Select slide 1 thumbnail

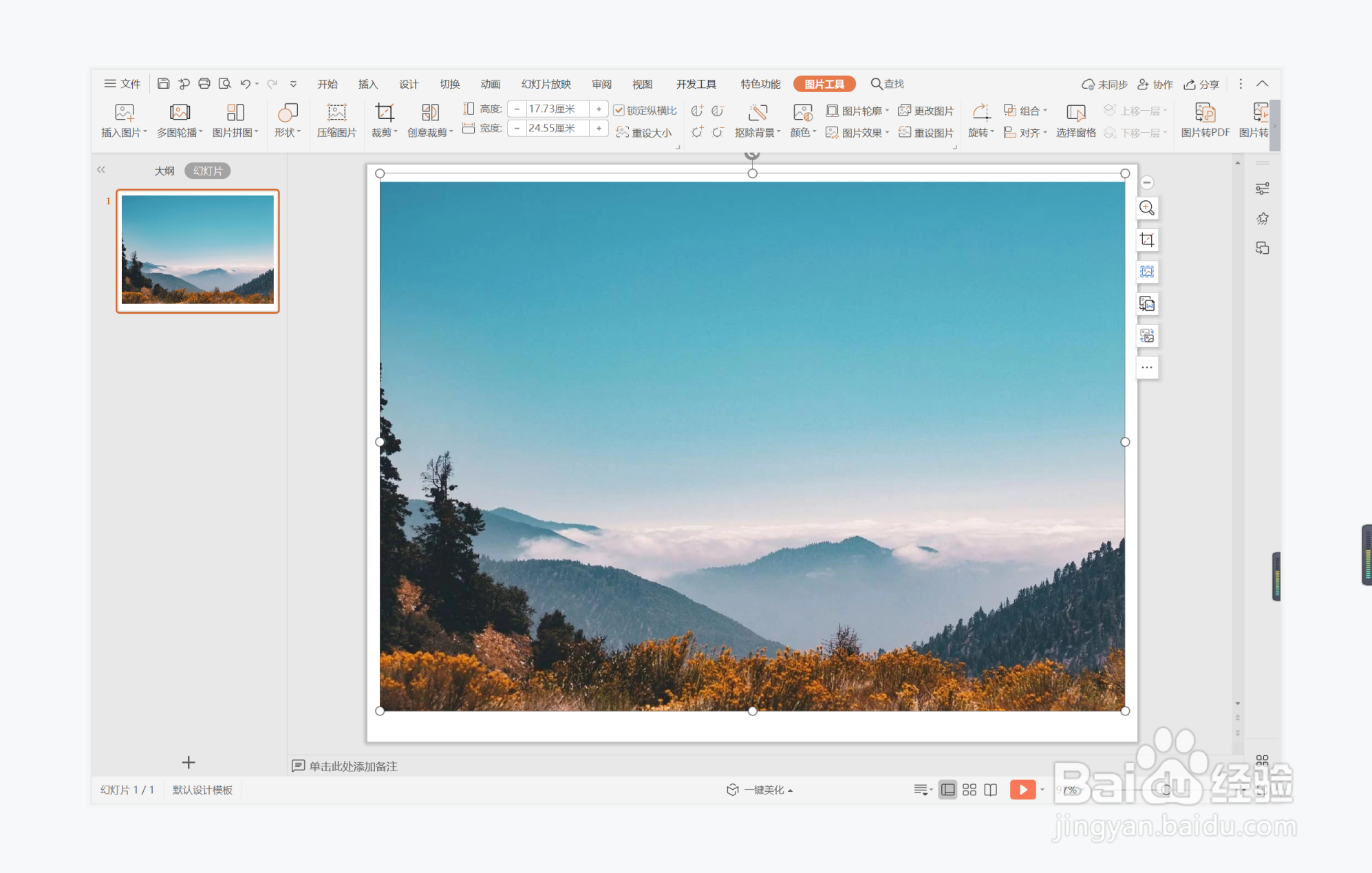197,250
